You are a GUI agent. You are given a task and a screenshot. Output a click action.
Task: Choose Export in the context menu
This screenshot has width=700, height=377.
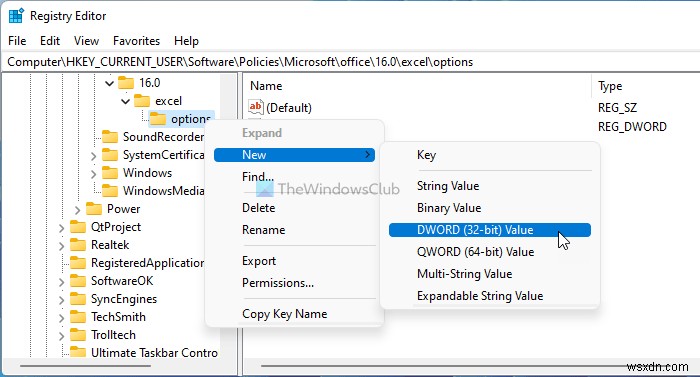click(x=294, y=261)
